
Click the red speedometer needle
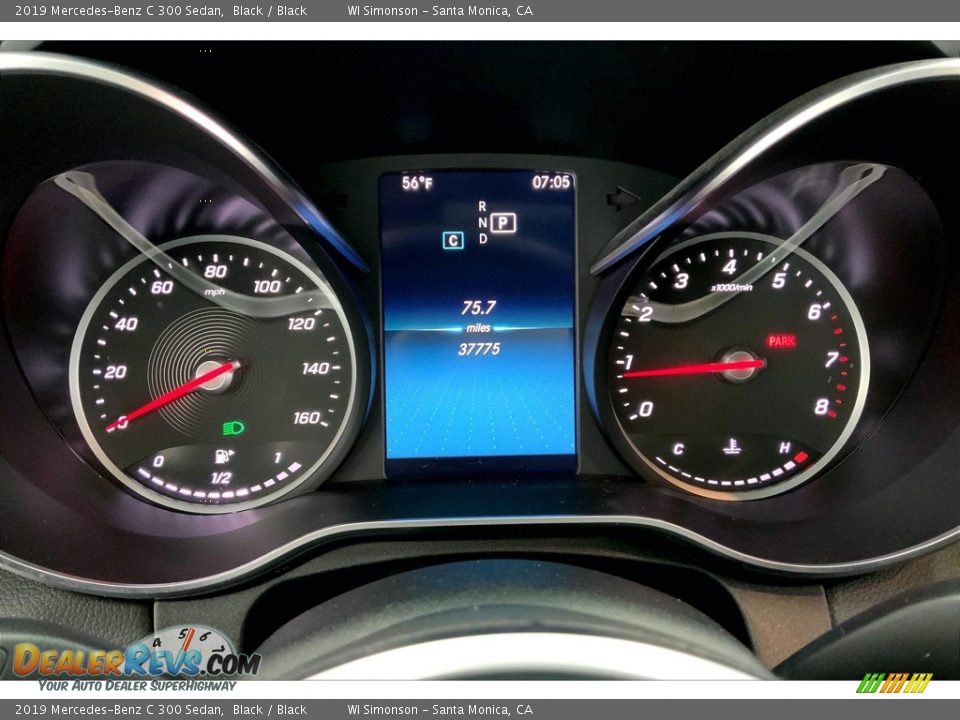tap(172, 396)
